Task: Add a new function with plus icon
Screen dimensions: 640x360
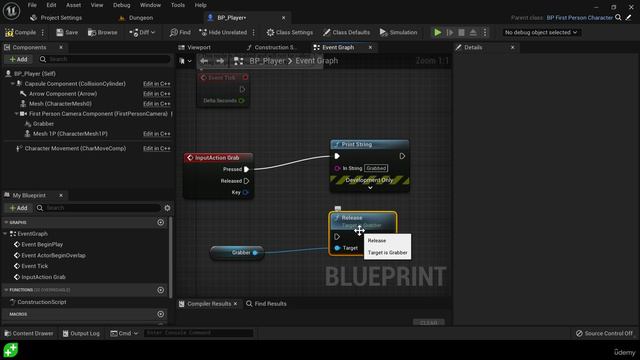Action: [x=160, y=290]
